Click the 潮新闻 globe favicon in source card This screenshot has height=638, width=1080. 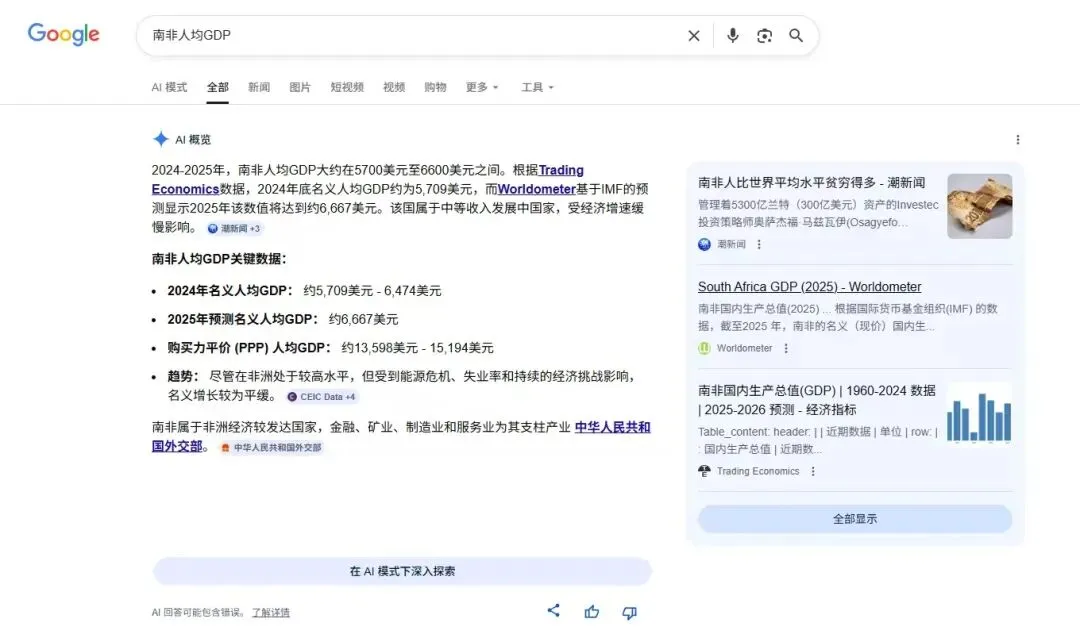click(704, 244)
